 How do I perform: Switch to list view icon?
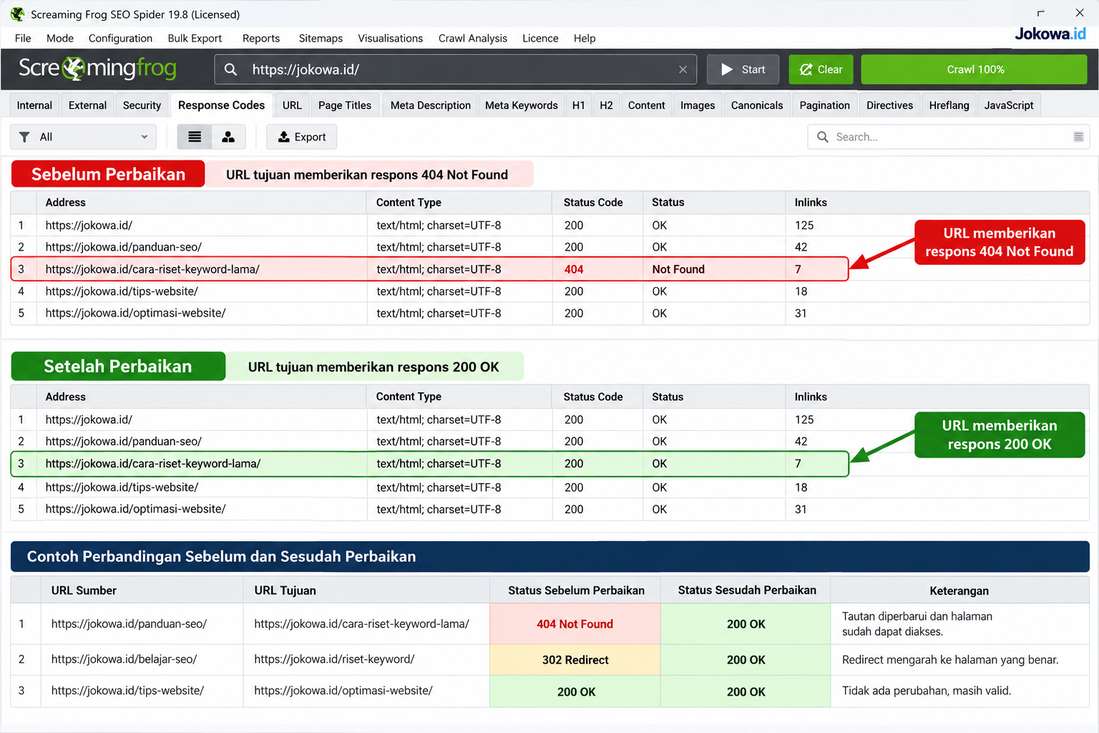pyautogui.click(x=194, y=137)
